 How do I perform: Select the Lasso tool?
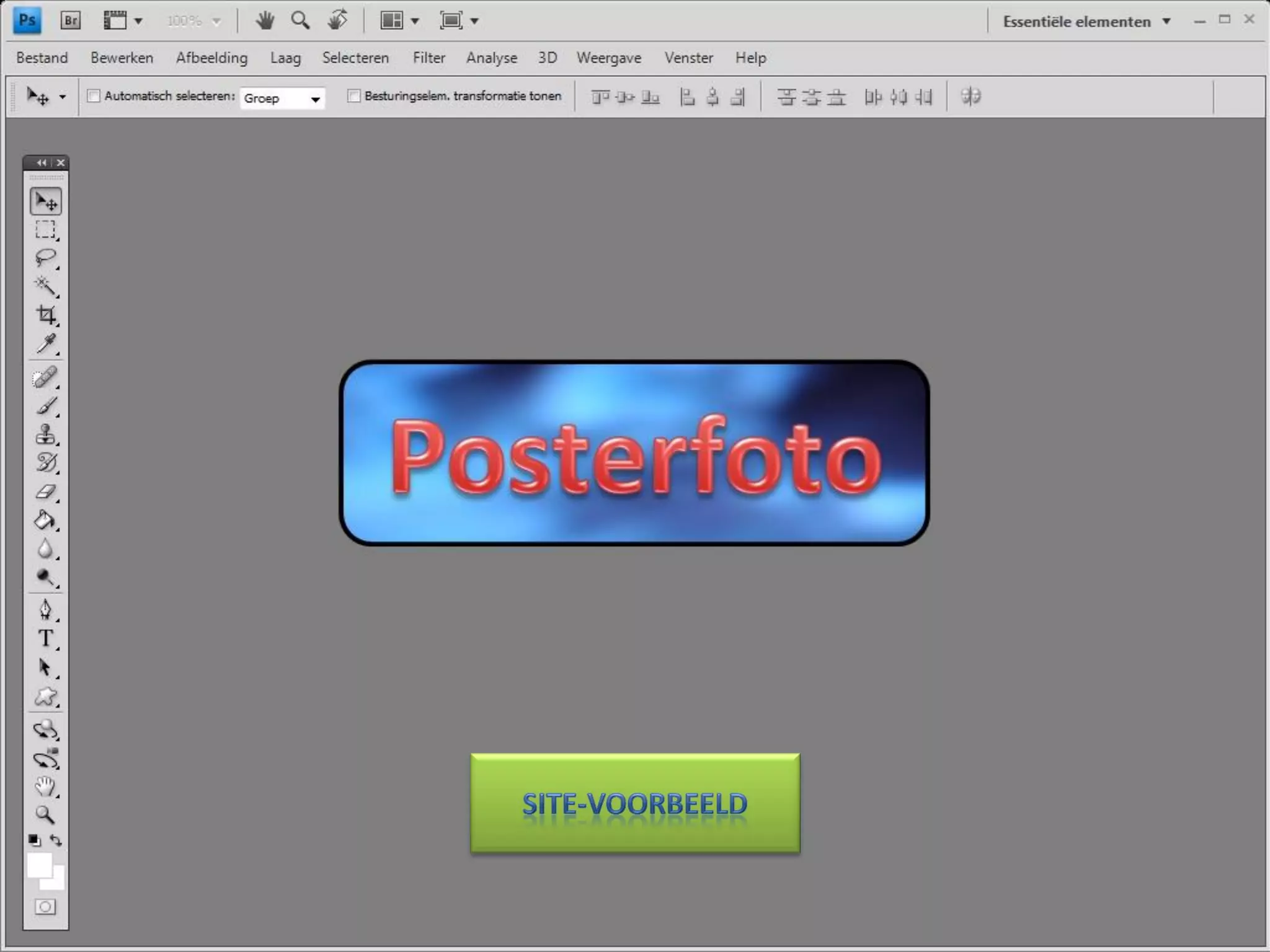(45, 257)
